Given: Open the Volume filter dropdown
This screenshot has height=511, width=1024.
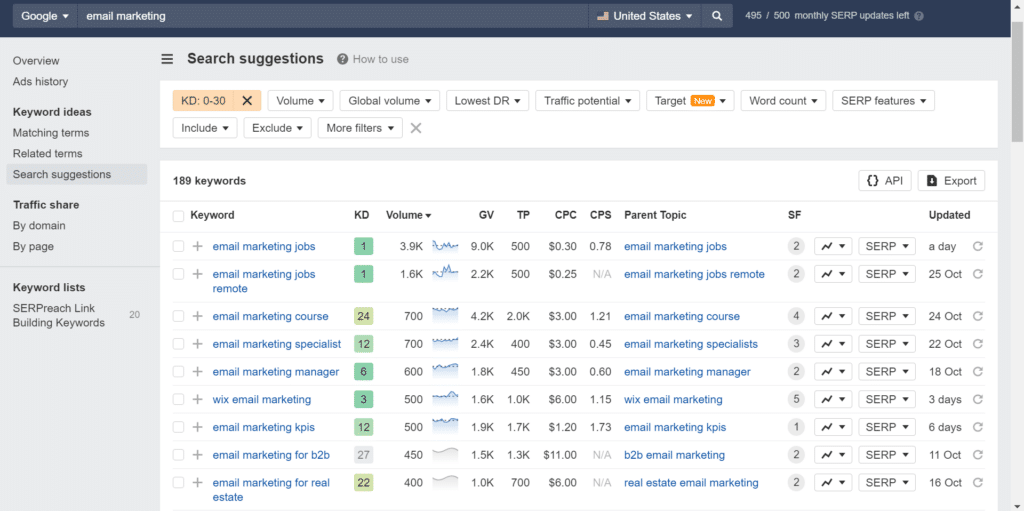Looking at the screenshot, I should click(300, 101).
